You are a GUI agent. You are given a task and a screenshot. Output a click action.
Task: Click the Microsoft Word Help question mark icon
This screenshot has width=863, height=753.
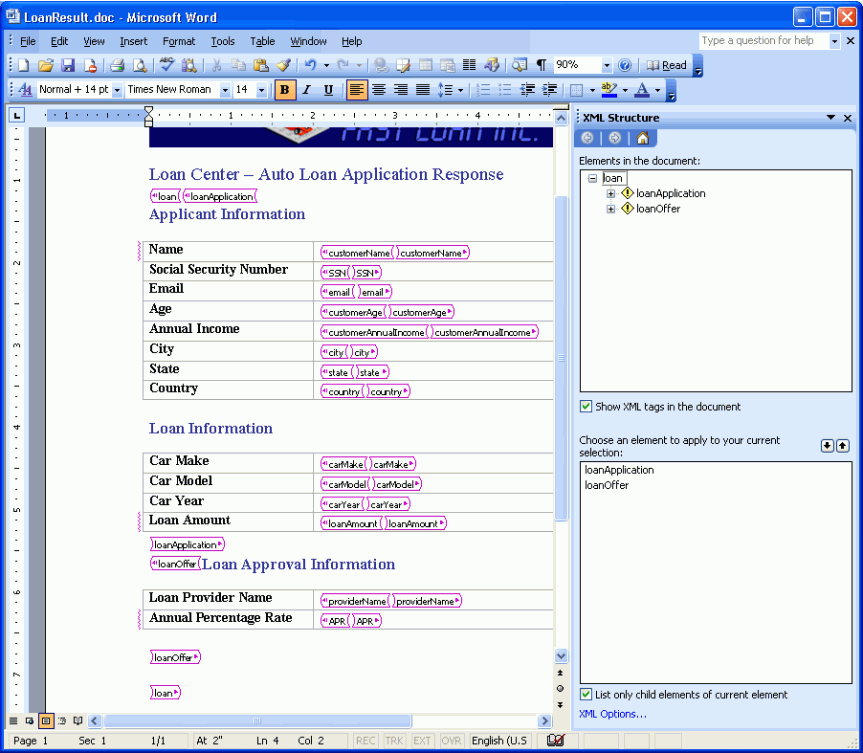pyautogui.click(x=624, y=66)
